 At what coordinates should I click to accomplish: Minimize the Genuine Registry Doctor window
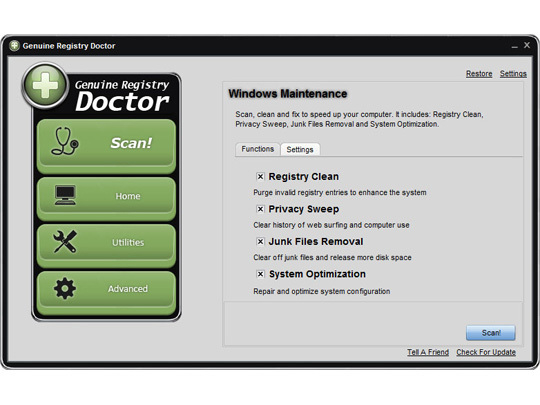(x=515, y=46)
